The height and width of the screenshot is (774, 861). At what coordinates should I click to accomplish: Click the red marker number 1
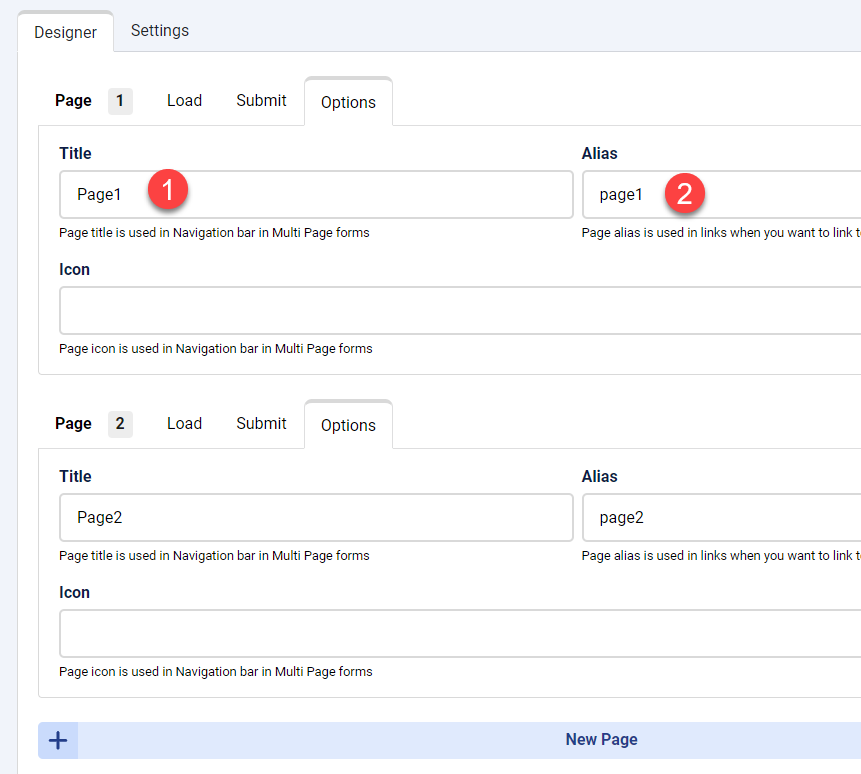coord(169,190)
